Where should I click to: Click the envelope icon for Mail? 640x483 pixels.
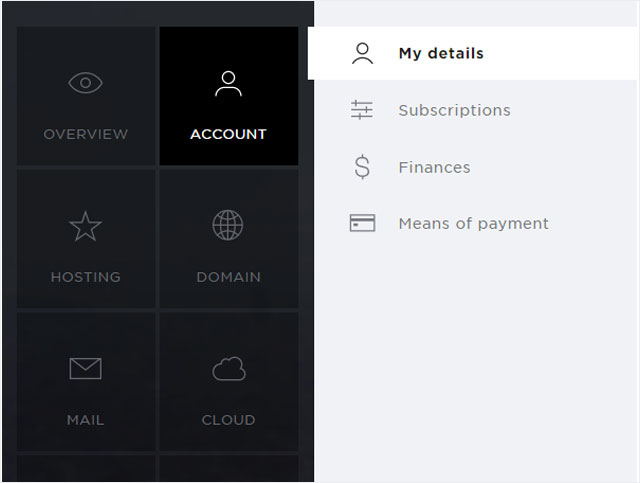pos(85,368)
